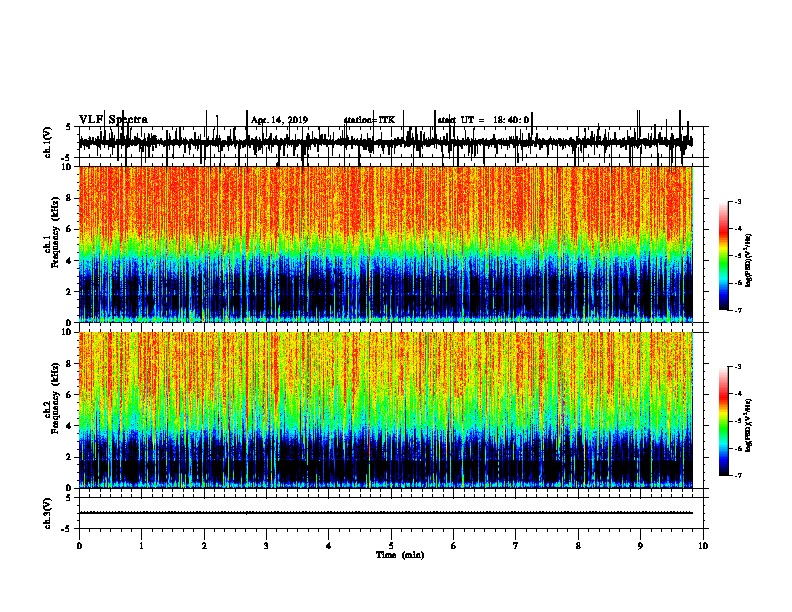Image resolution: width=792 pixels, height=612 pixels.
Task: Click time axis tick label "7"
Action: [x=516, y=546]
